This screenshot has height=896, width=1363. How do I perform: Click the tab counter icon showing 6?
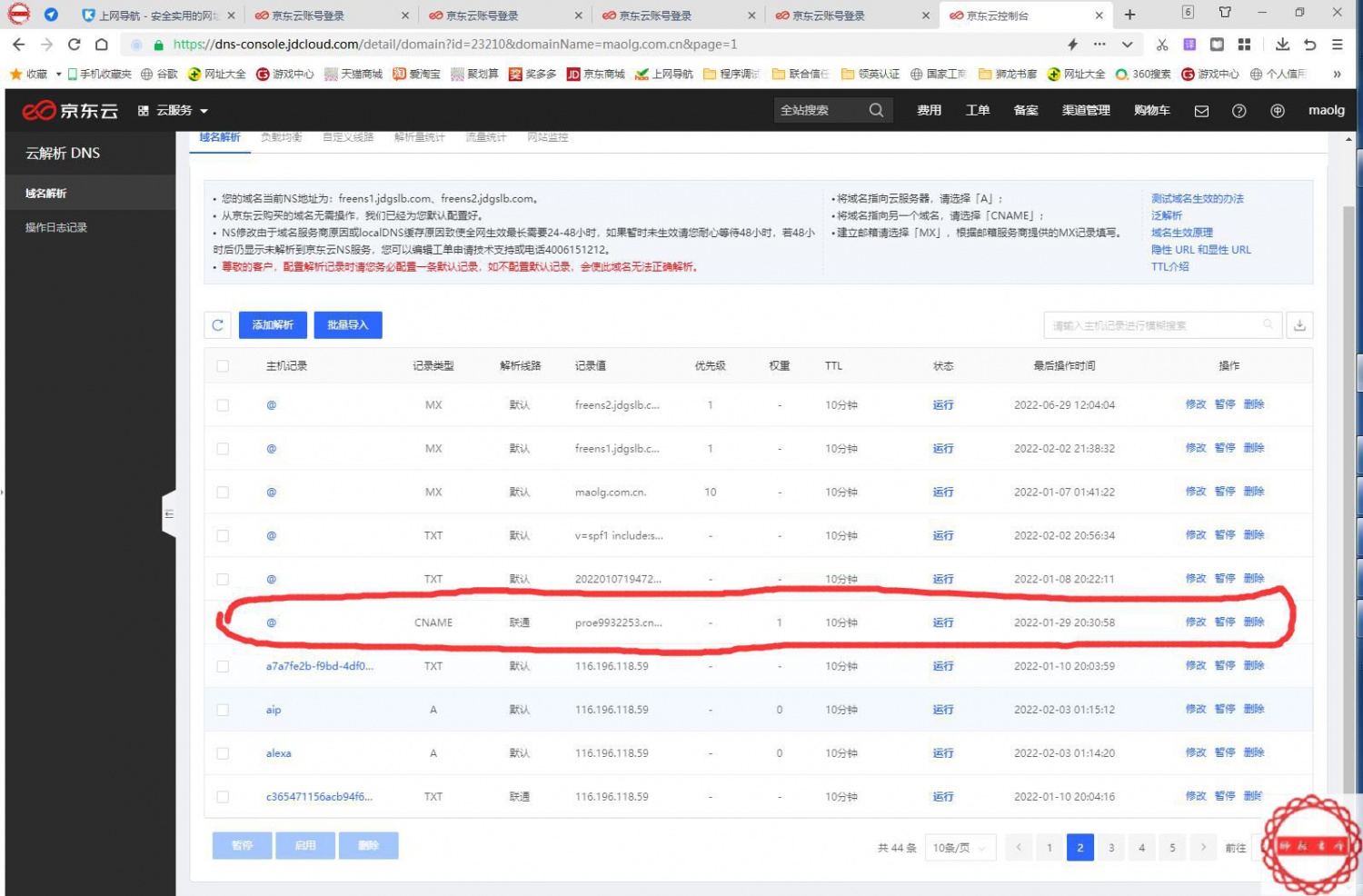1188,13
